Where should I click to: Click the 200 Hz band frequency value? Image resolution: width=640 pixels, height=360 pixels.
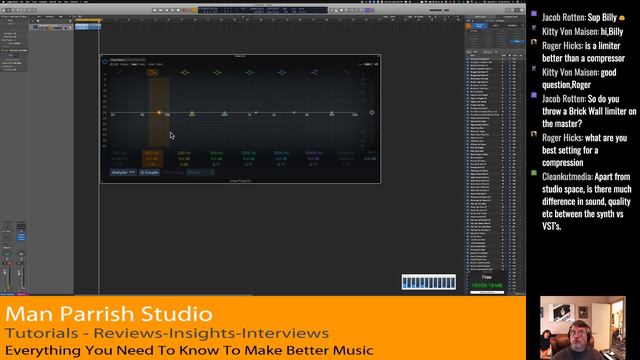point(184,153)
